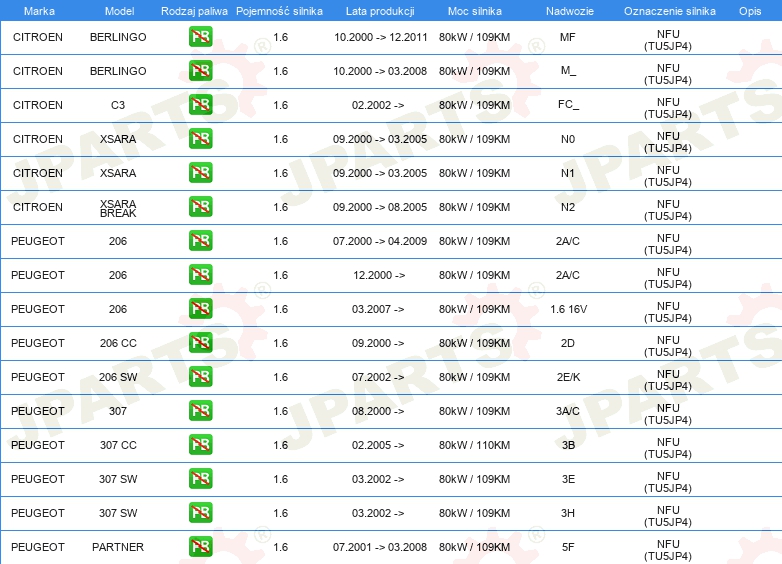Click the Pojemność silnika column header

click(279, 11)
